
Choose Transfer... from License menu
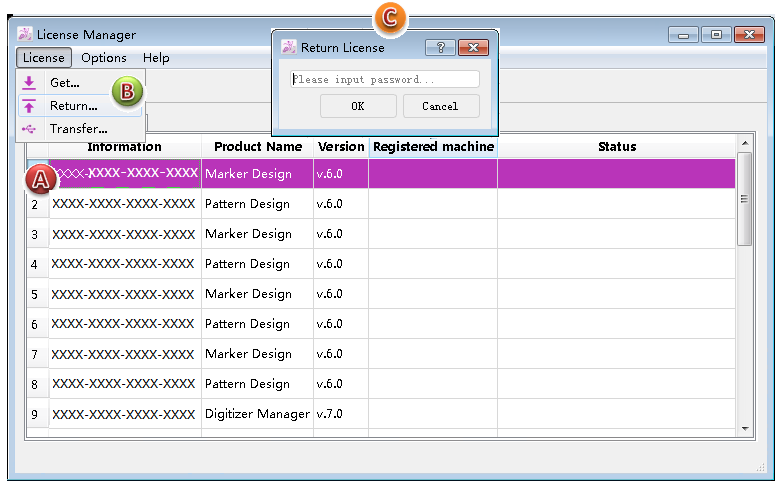point(78,129)
